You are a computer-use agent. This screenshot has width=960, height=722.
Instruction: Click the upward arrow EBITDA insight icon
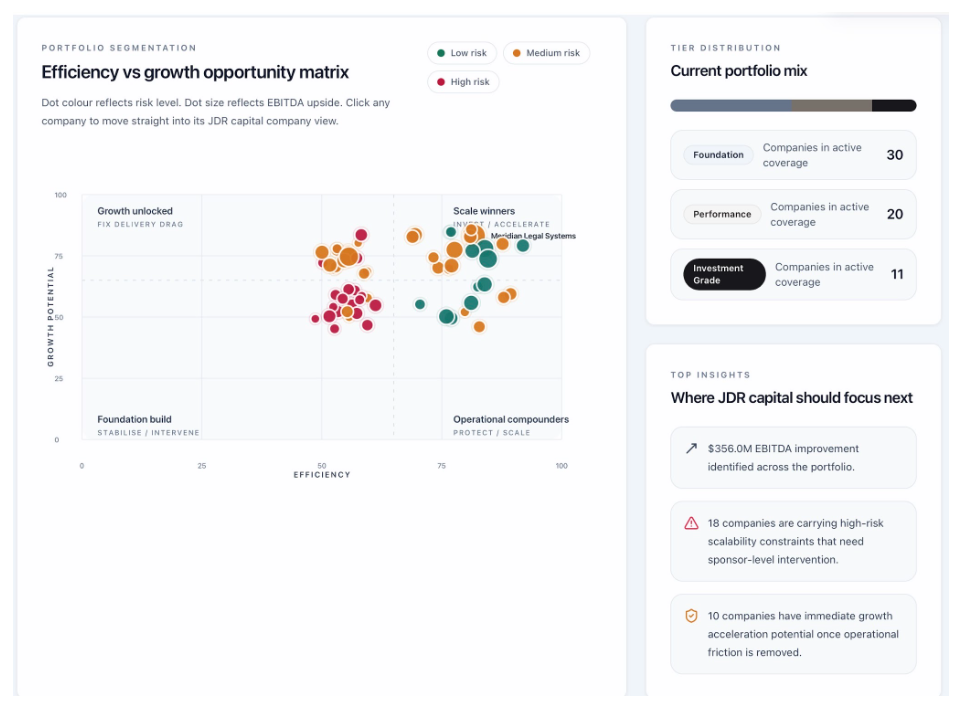[691, 448]
